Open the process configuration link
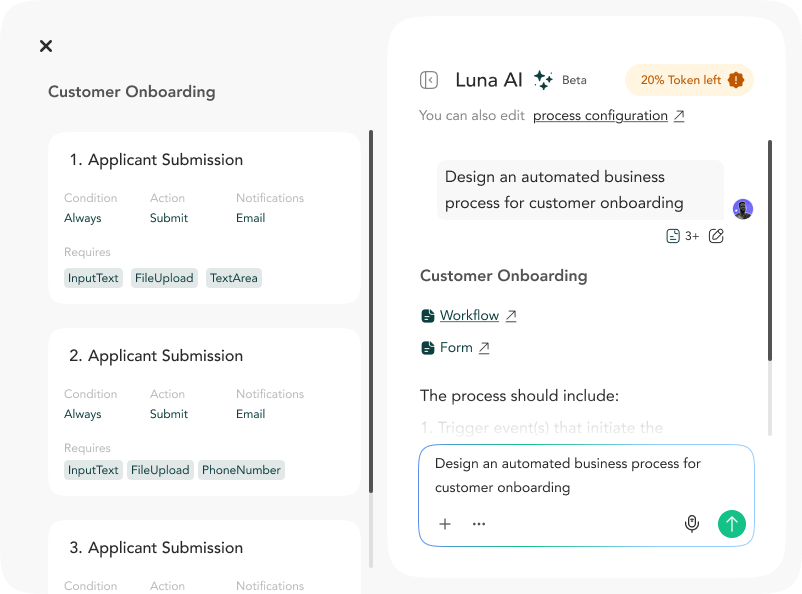The image size is (802, 594). click(x=601, y=115)
